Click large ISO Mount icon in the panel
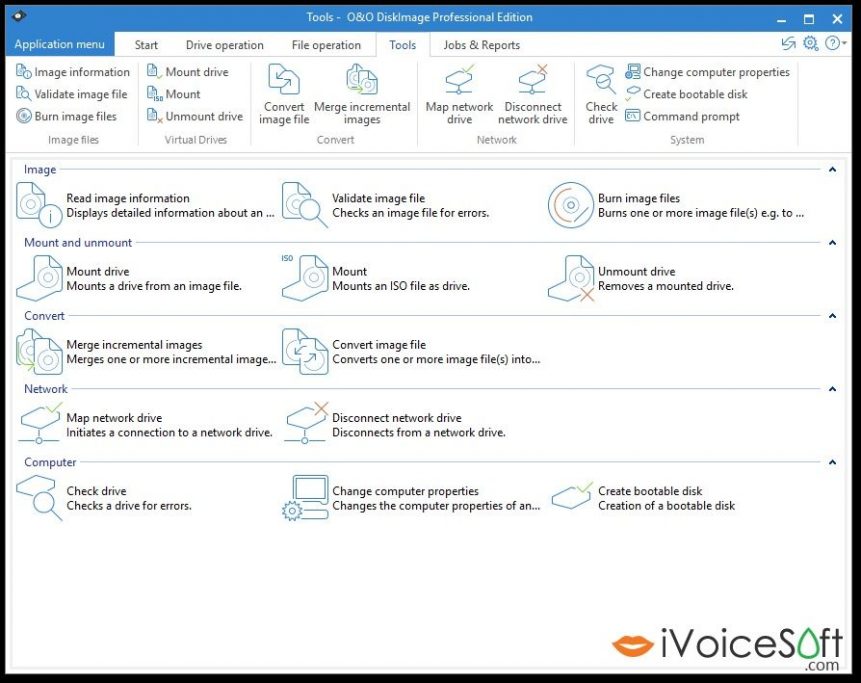The width and height of the screenshot is (861, 683). coord(305,278)
